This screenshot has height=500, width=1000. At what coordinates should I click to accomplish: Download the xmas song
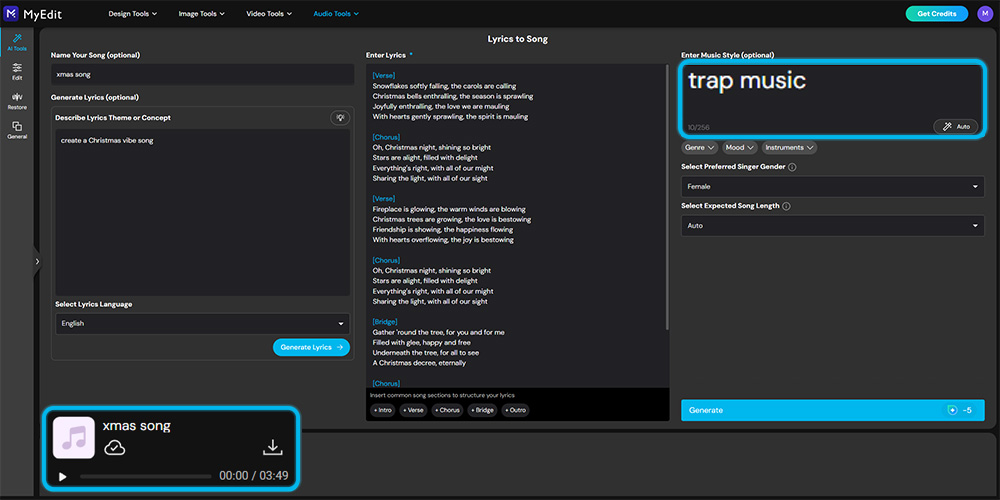point(273,448)
